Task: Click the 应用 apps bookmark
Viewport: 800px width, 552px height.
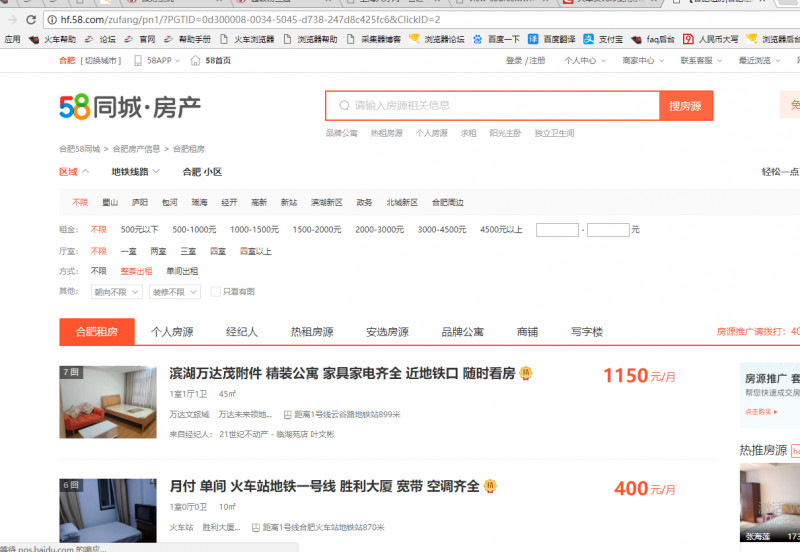Action: 12,39
